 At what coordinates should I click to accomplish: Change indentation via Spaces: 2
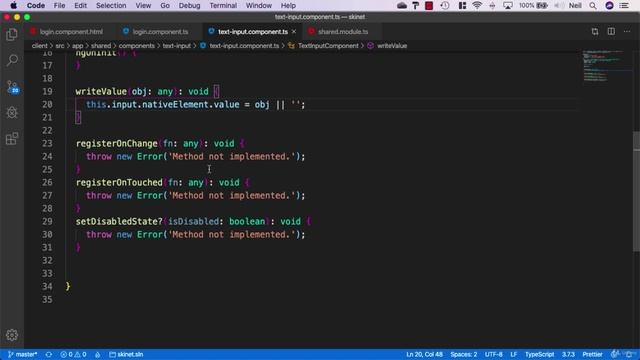click(x=464, y=354)
